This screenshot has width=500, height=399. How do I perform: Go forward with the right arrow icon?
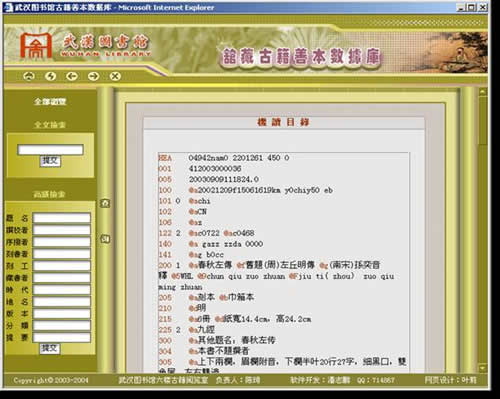click(93, 76)
